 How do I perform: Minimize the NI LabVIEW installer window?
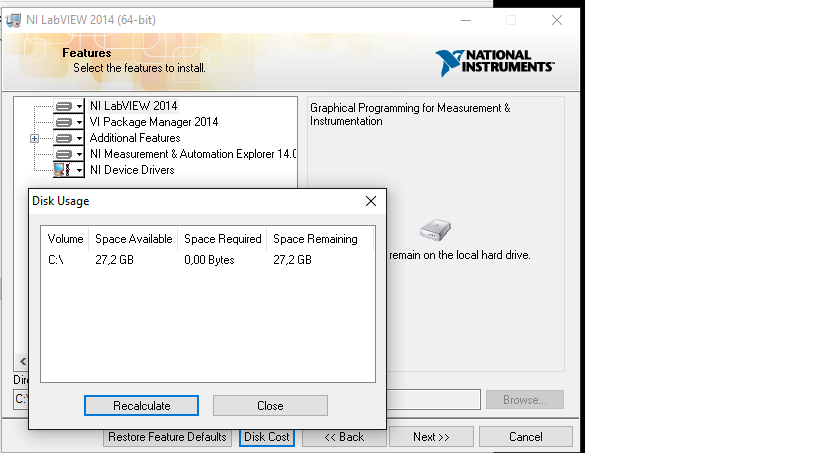coord(466,20)
